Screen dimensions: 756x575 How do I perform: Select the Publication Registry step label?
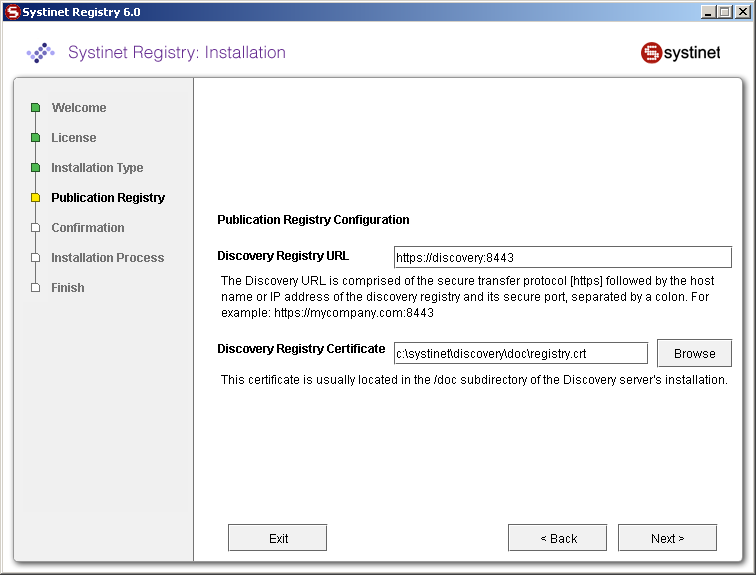tap(108, 198)
